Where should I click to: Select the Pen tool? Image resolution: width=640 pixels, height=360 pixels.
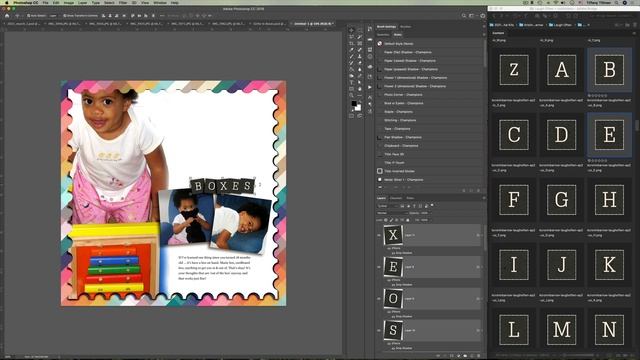[360, 76]
